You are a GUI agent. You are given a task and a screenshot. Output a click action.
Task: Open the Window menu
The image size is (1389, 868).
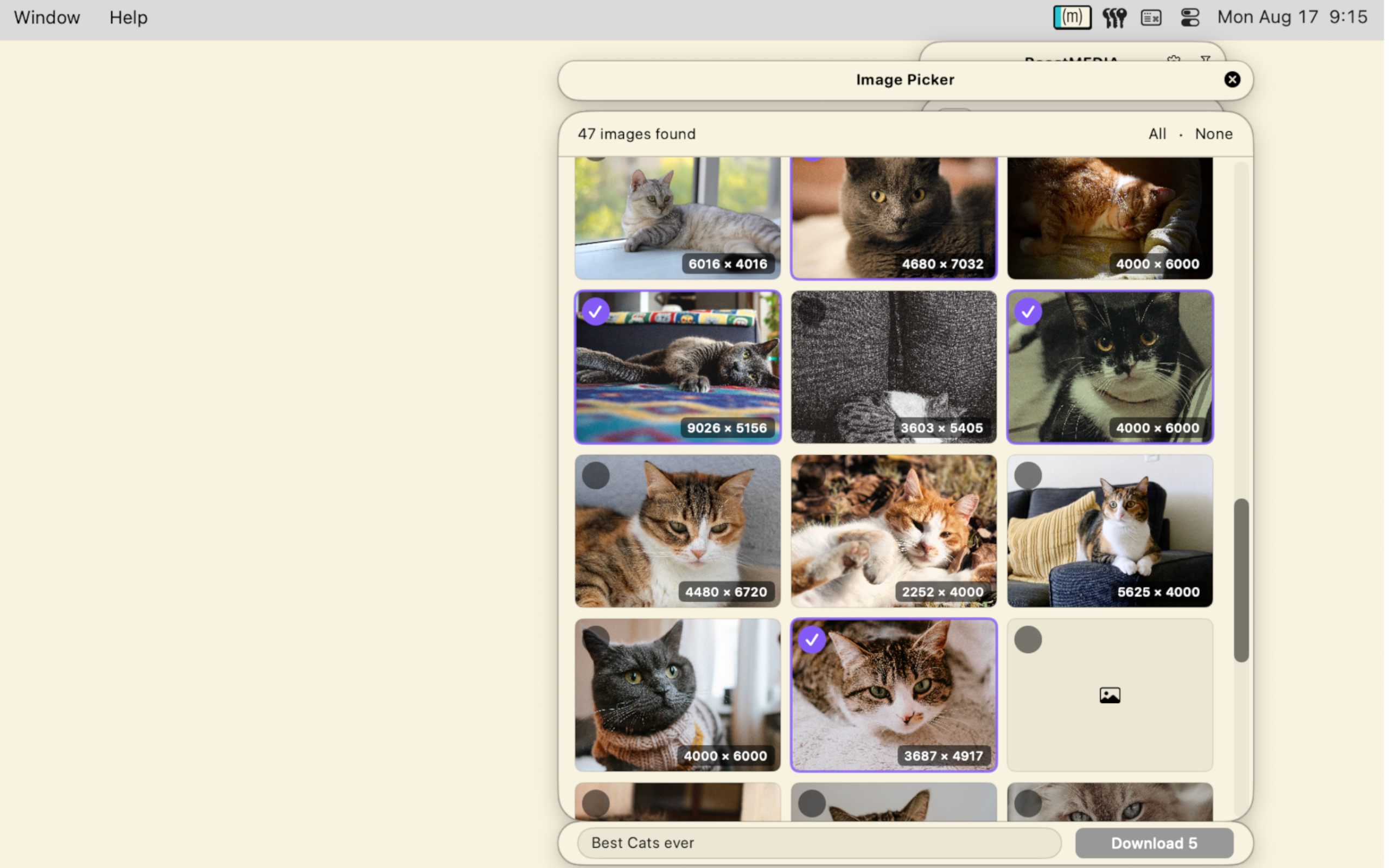pyautogui.click(x=47, y=18)
